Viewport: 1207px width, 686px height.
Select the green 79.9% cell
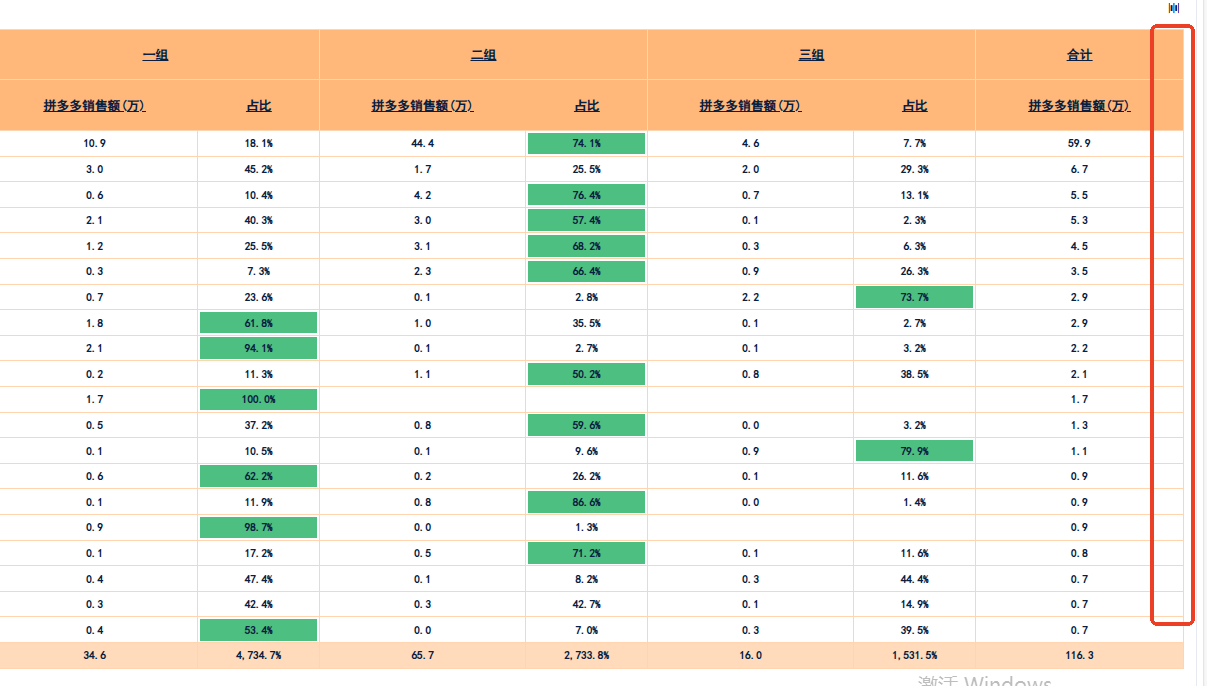pyautogui.click(x=914, y=451)
